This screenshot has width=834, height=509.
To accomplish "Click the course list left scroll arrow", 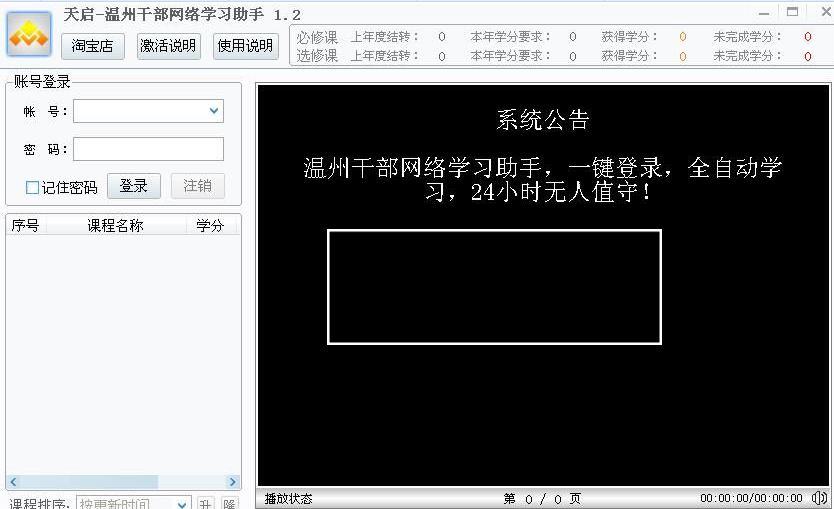I will click(13, 482).
